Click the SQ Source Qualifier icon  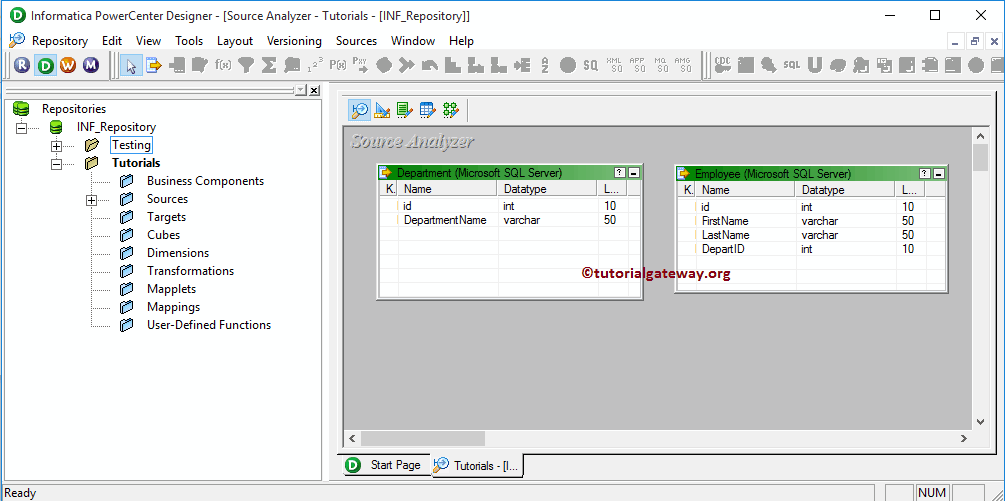click(590, 65)
